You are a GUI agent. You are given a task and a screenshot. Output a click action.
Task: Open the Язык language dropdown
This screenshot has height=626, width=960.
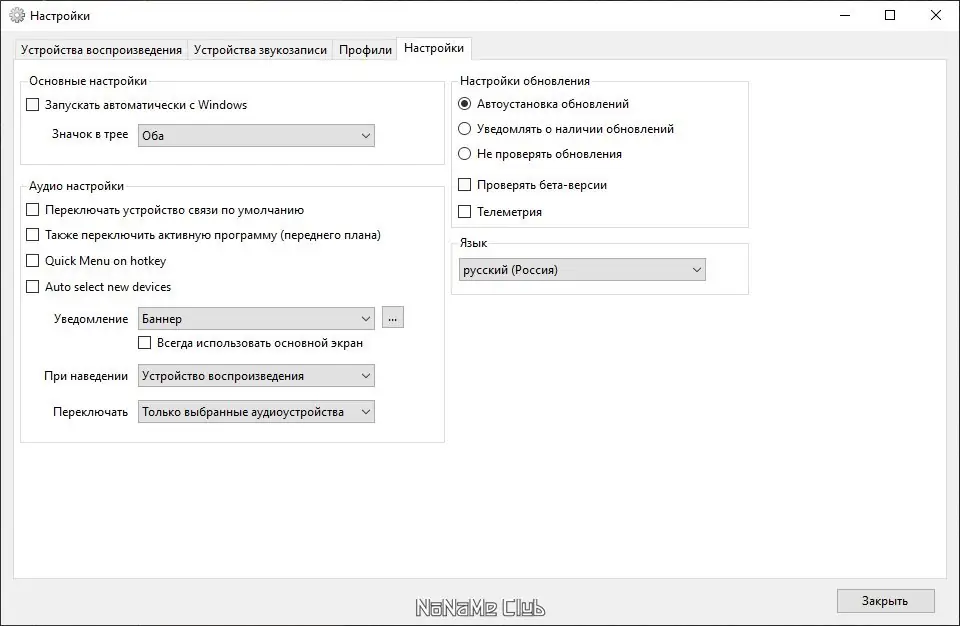(582, 270)
